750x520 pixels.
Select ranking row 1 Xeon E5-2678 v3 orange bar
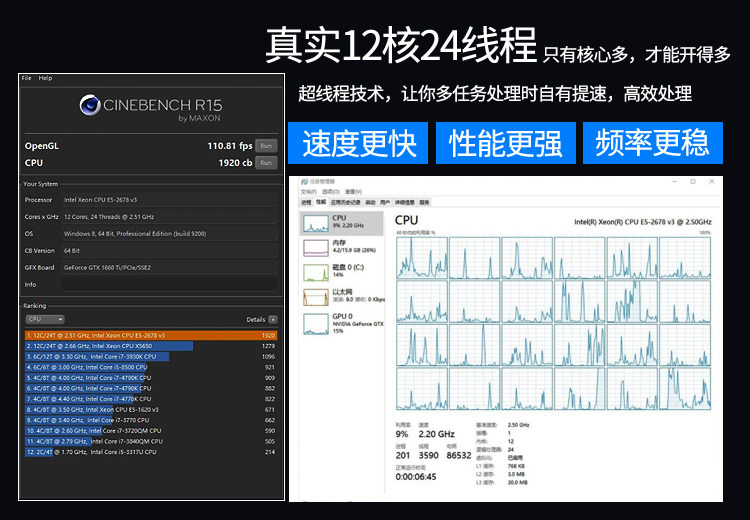tap(151, 335)
